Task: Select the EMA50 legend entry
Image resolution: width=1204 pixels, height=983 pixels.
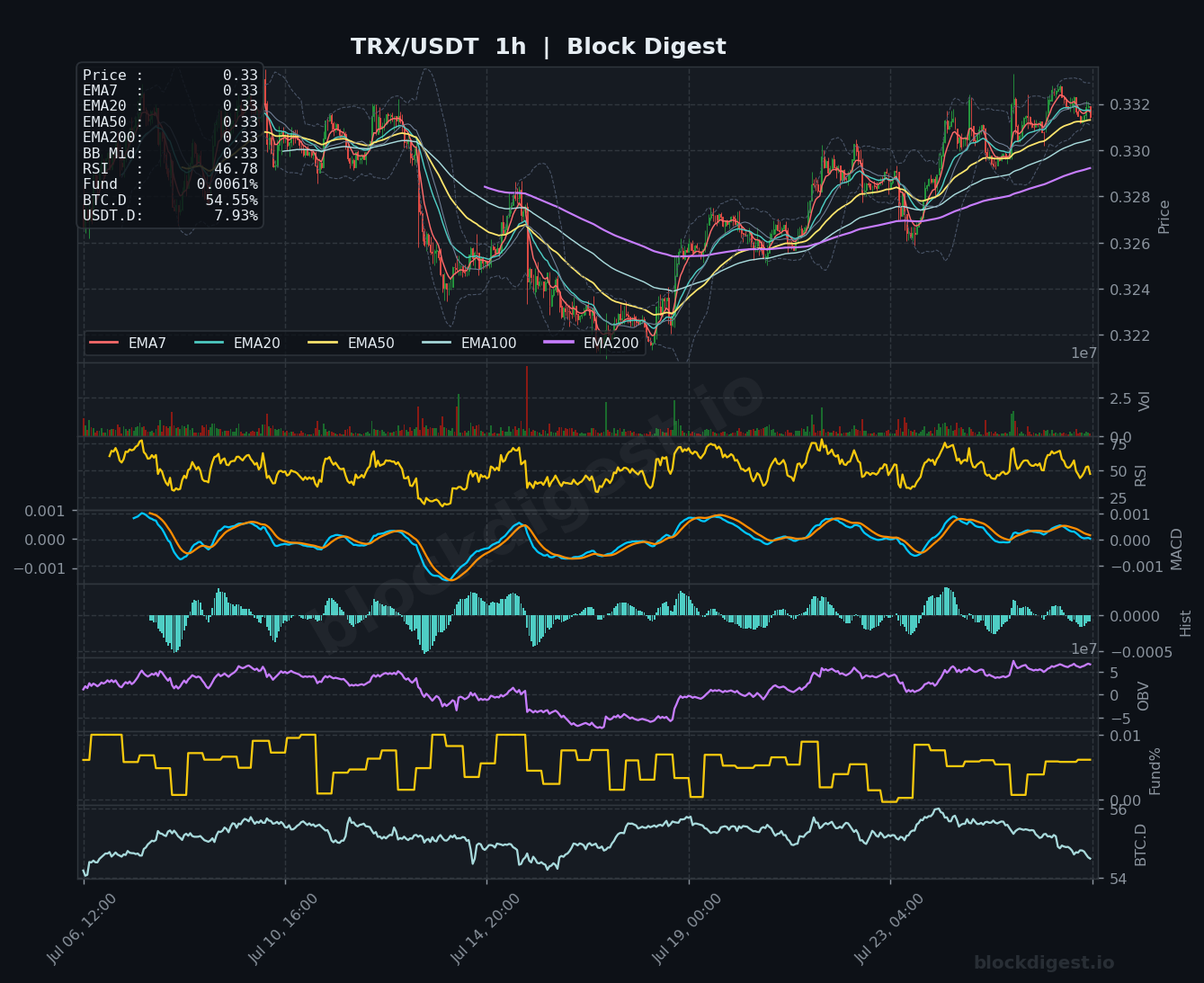Action: [351, 344]
